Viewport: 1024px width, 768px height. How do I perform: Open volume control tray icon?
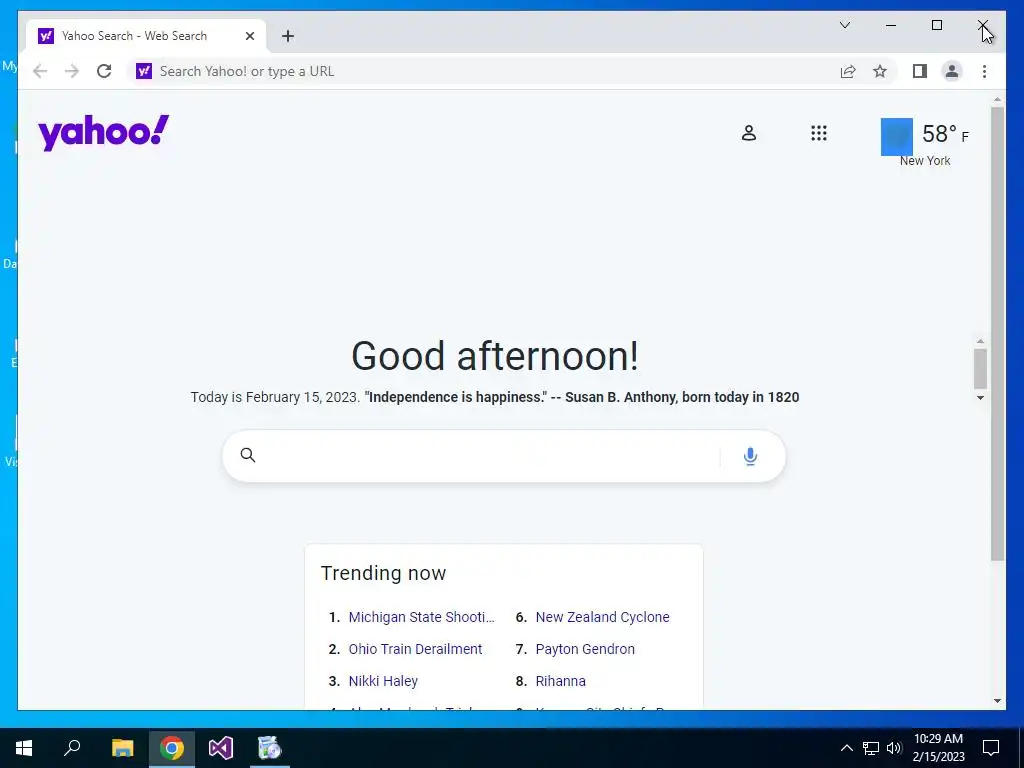click(x=894, y=748)
